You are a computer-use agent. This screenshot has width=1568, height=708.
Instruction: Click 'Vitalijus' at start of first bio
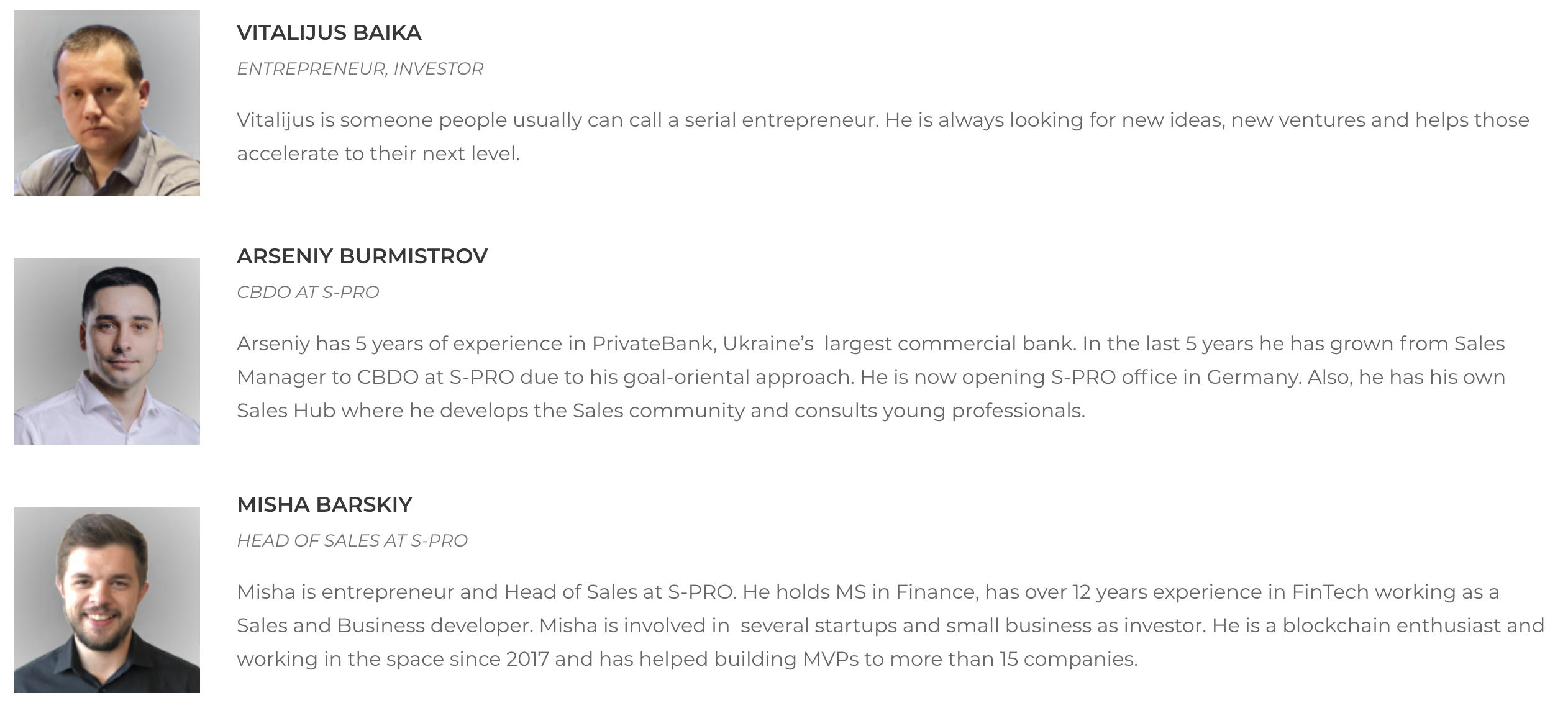click(x=276, y=120)
